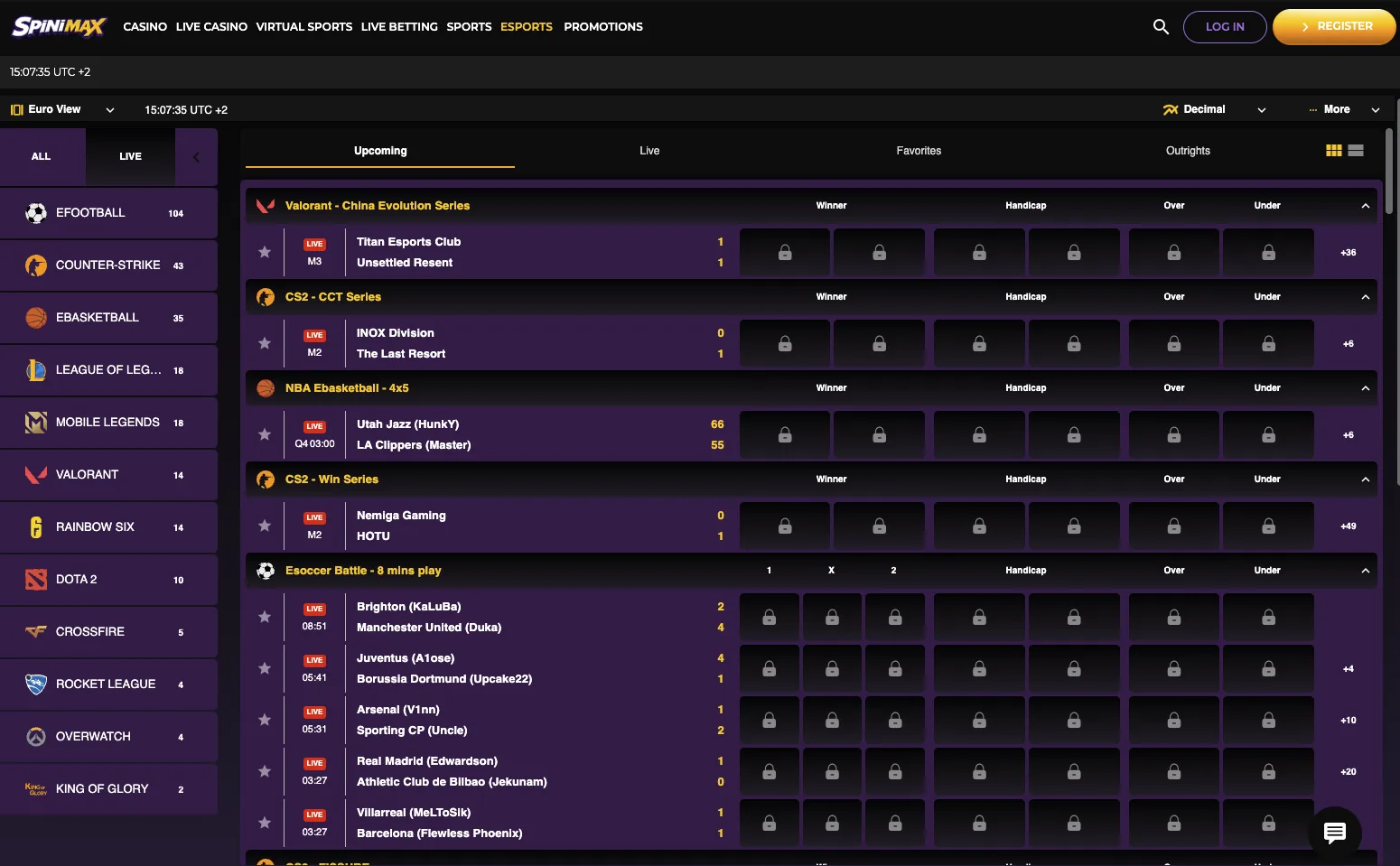Image resolution: width=1400 pixels, height=866 pixels.
Task: Click the Decimal odds format icon
Action: (x=1171, y=109)
